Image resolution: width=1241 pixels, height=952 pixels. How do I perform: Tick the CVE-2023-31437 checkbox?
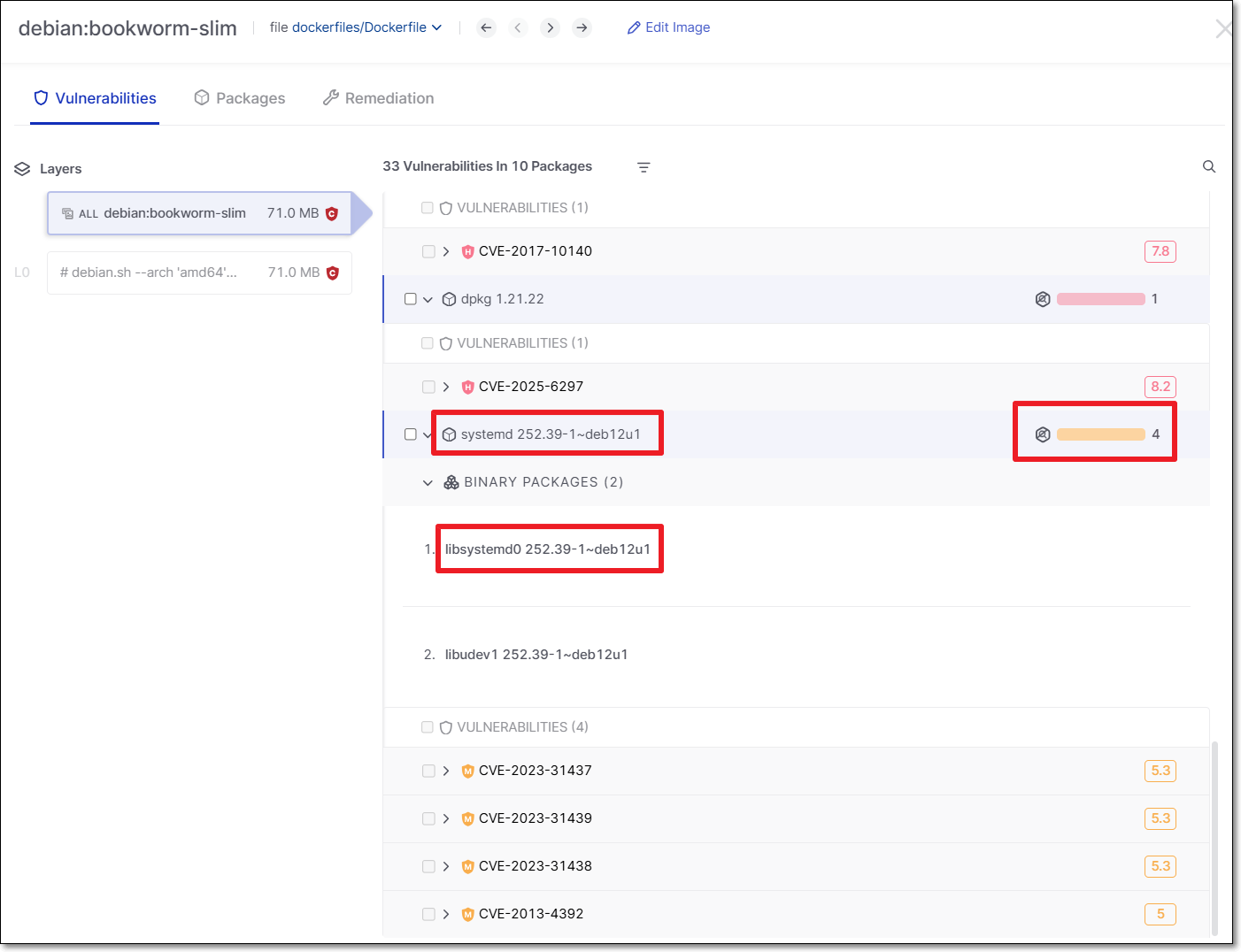pyautogui.click(x=428, y=771)
